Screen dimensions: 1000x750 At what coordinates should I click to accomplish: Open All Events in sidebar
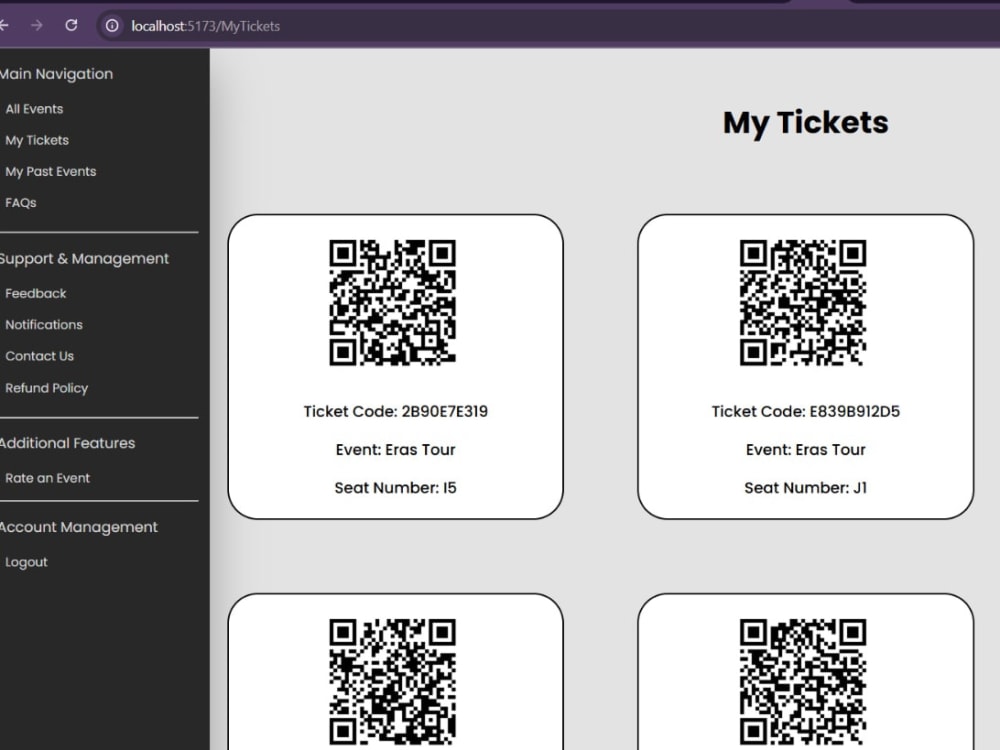[34, 109]
